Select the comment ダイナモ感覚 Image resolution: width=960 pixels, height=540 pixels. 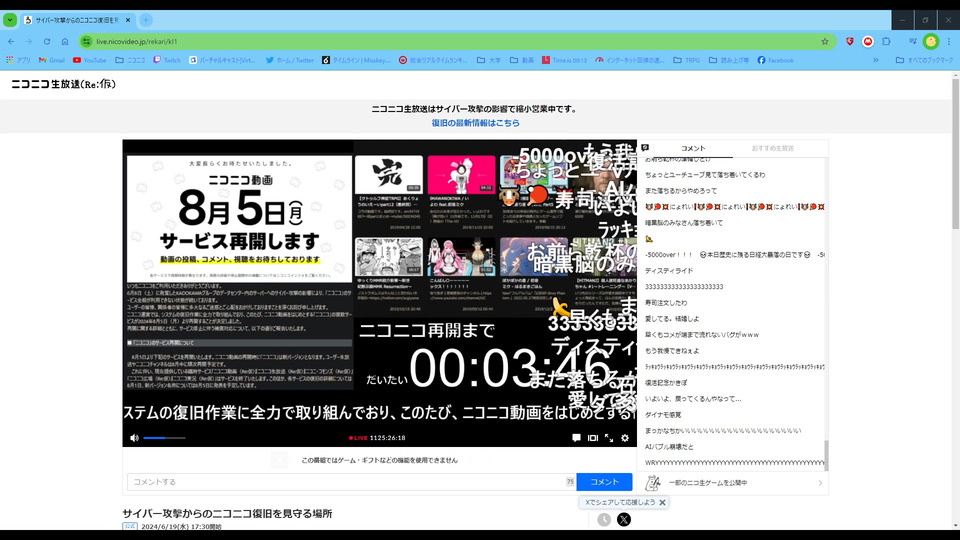662,414
